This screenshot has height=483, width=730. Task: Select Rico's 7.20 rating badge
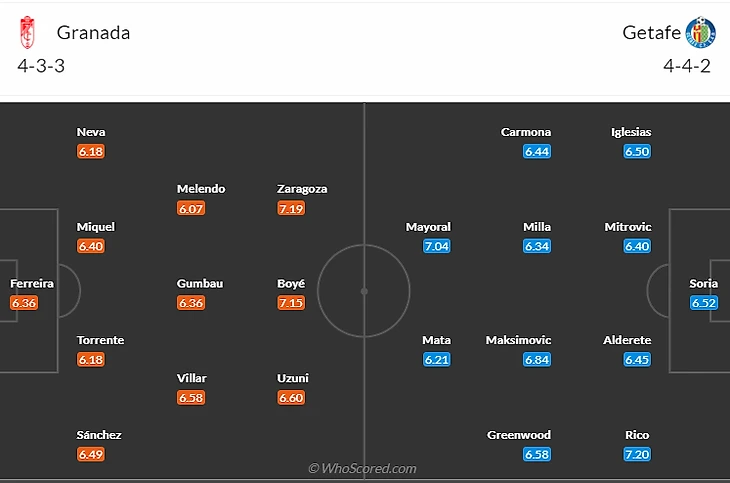coord(637,455)
